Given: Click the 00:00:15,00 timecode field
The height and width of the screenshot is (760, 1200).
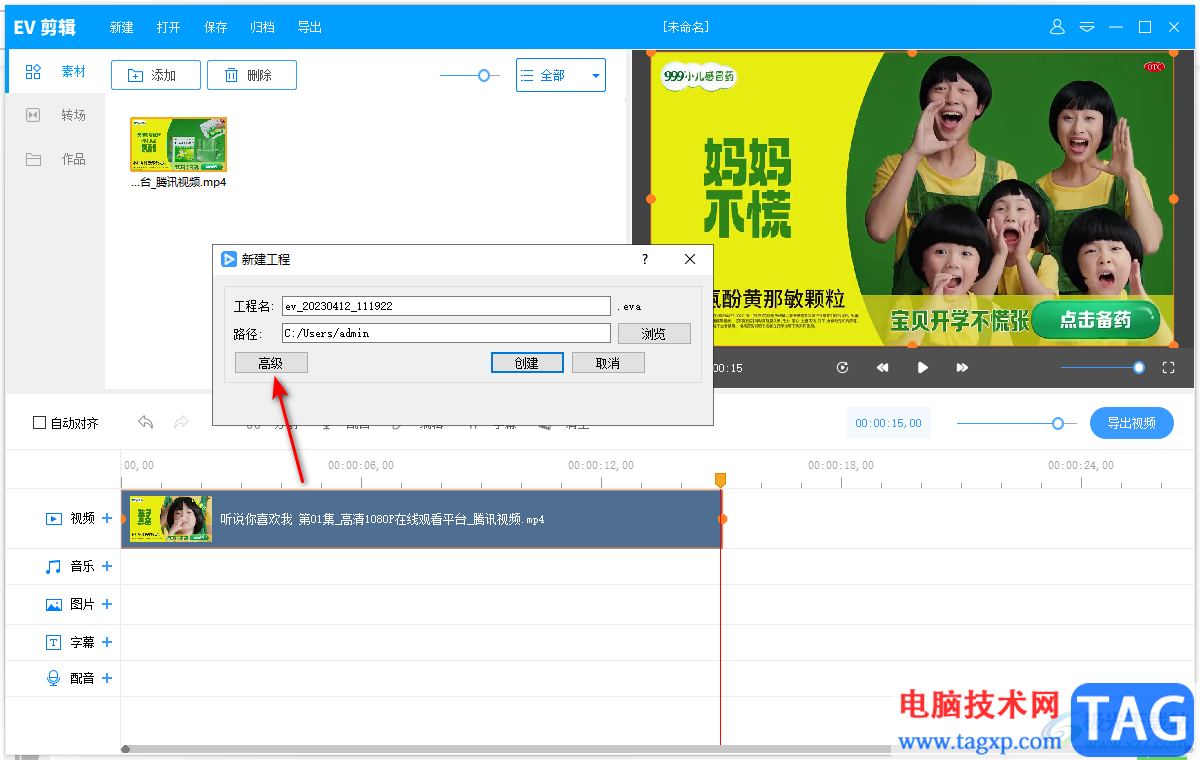Looking at the screenshot, I should point(888,424).
